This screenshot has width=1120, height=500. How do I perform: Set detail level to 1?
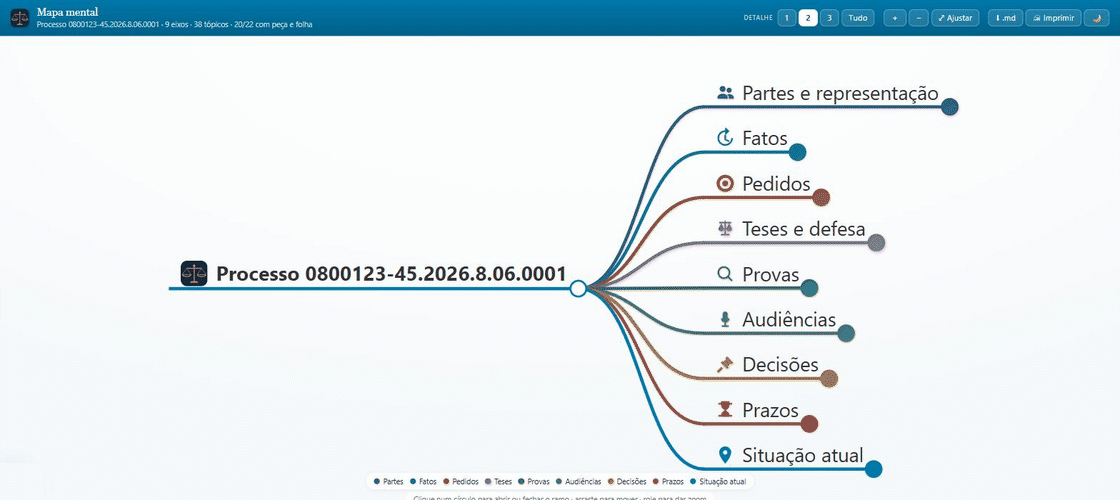click(x=786, y=18)
